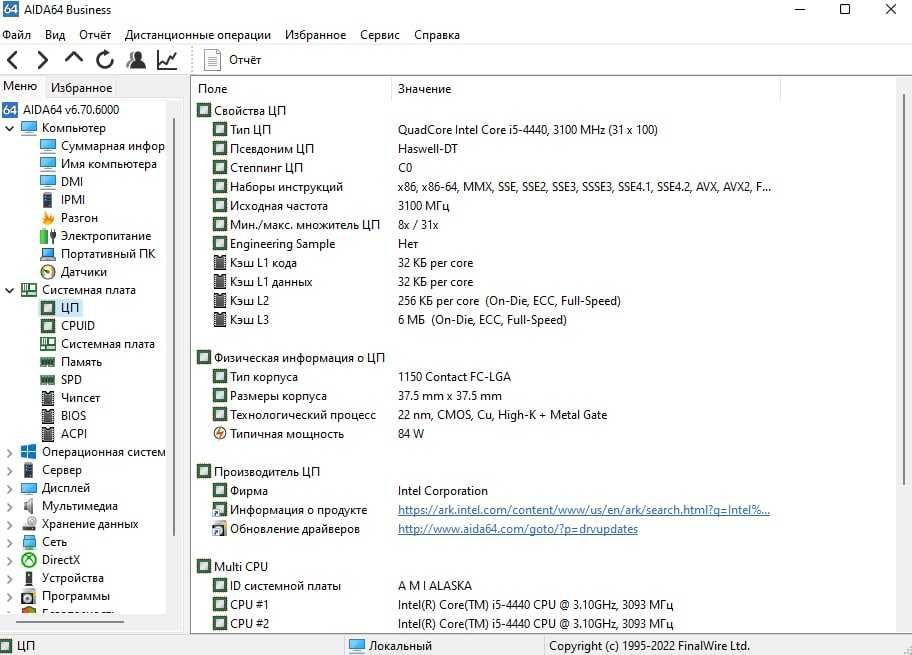Expand the Операционная система node arrow
Screen dimensions: 912x655
tap(9, 453)
